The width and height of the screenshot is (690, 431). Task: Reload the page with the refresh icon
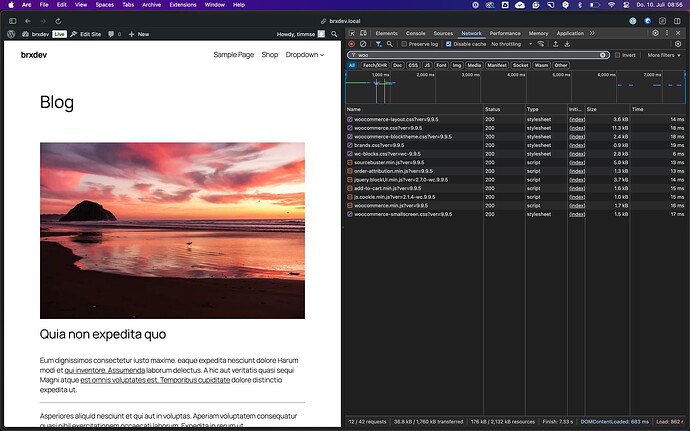coord(58,21)
